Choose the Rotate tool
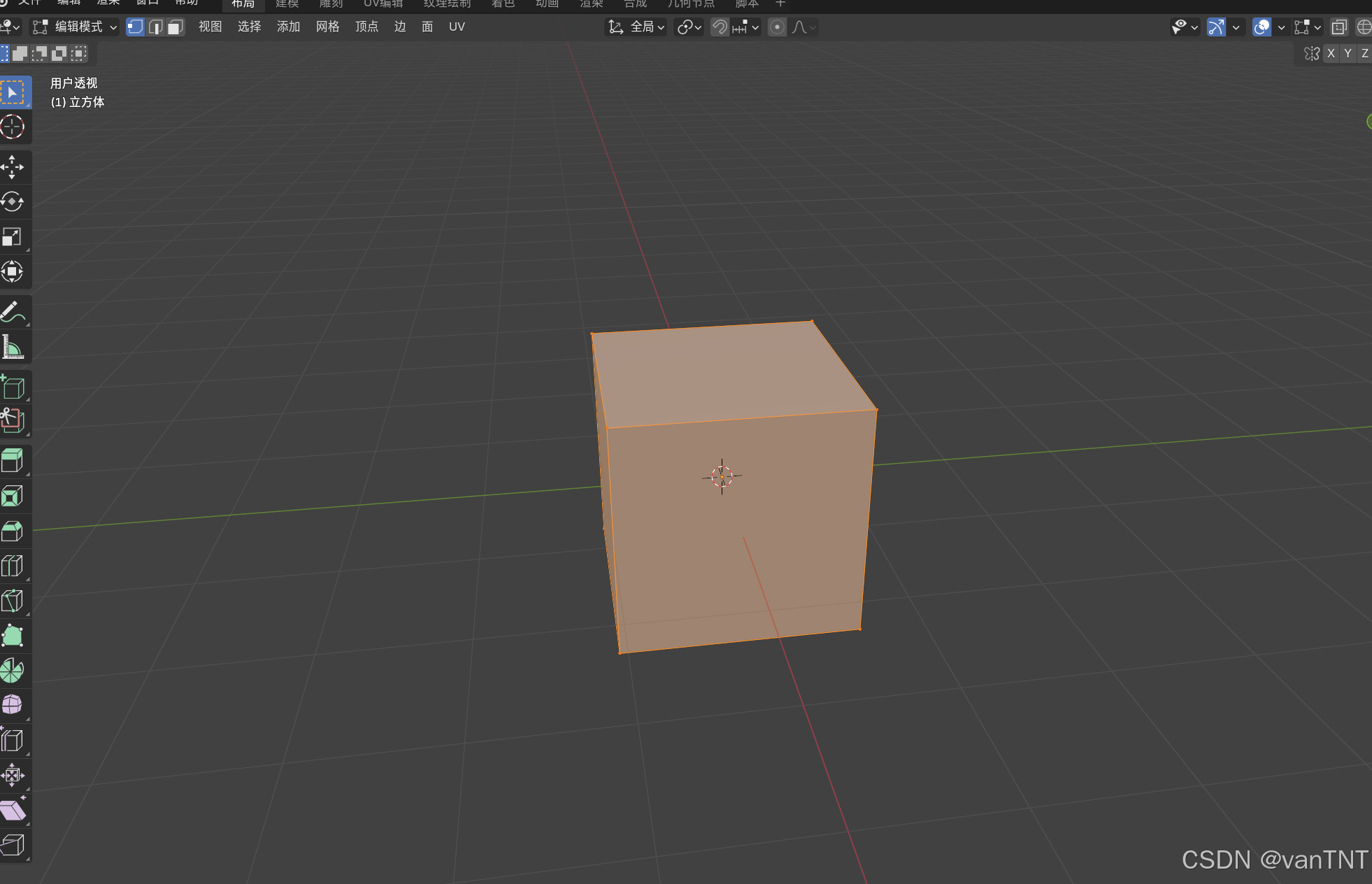This screenshot has width=1372, height=884. 13,202
